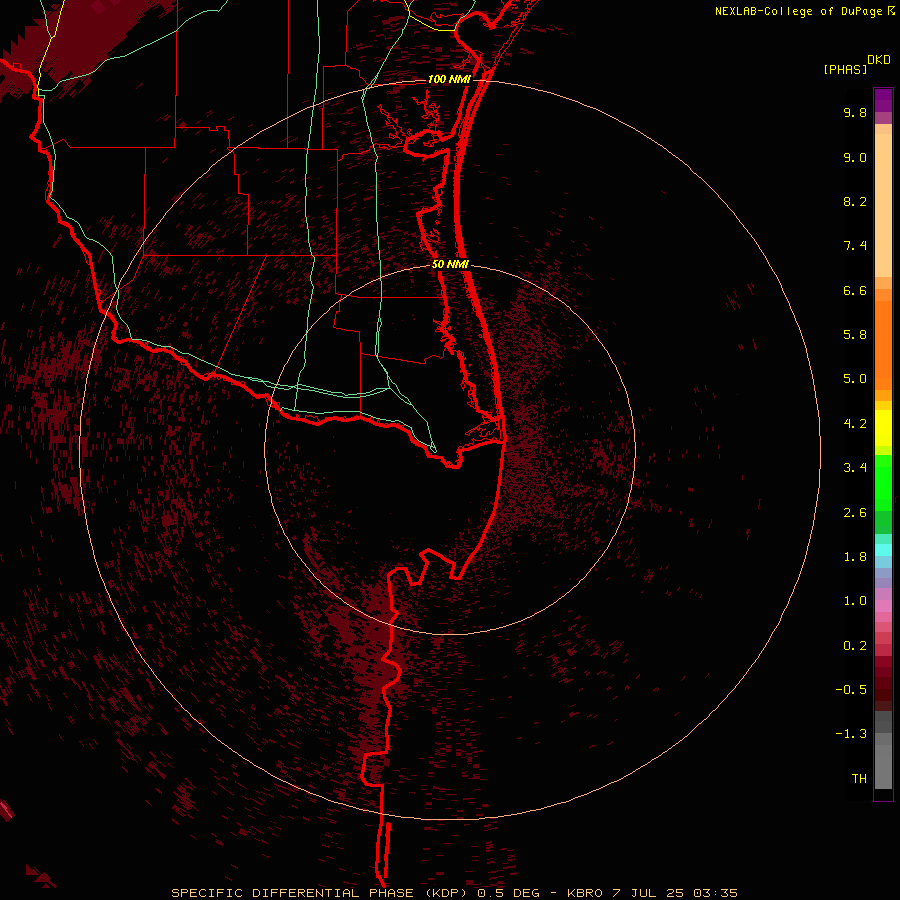Click the 03:35 timestamp in the caption

[x=715, y=893]
